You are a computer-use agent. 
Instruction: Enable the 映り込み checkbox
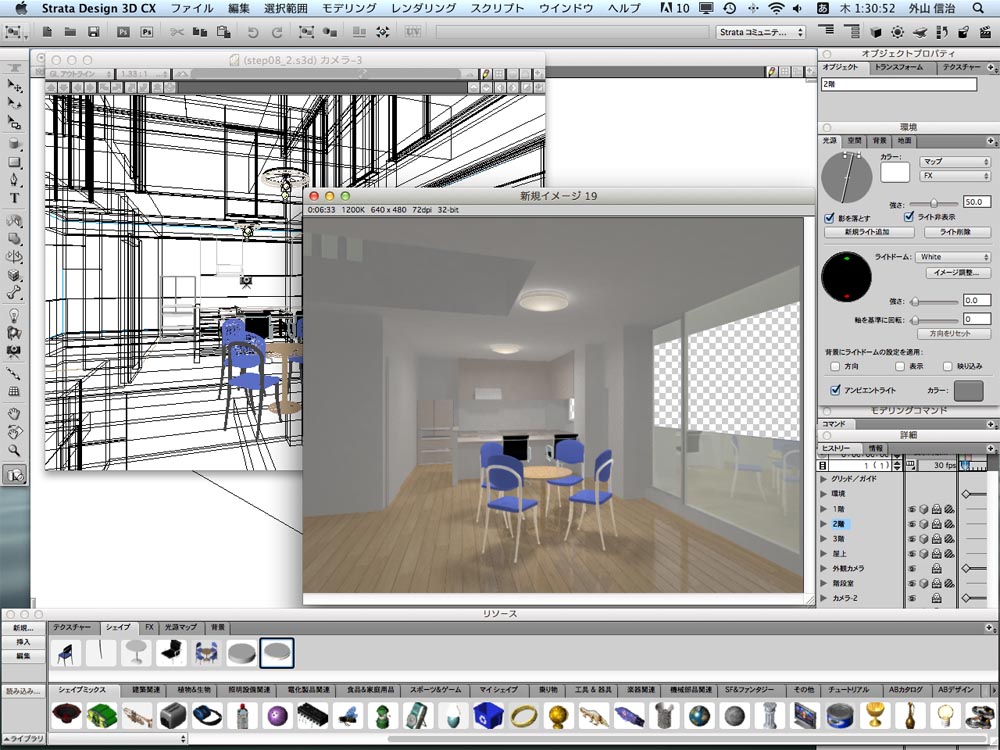pos(947,366)
